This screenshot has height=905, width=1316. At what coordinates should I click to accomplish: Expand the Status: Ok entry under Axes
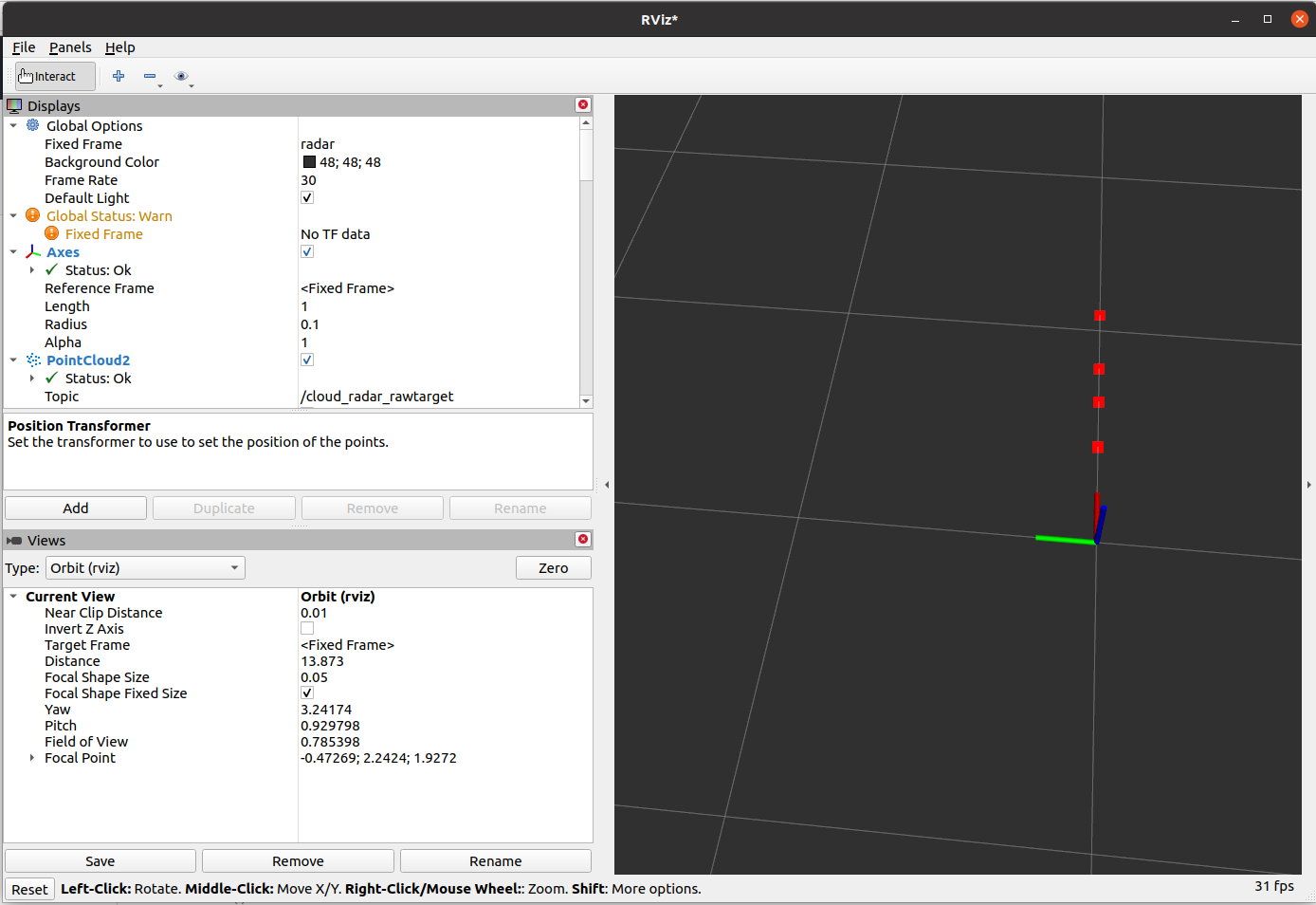coord(31,269)
